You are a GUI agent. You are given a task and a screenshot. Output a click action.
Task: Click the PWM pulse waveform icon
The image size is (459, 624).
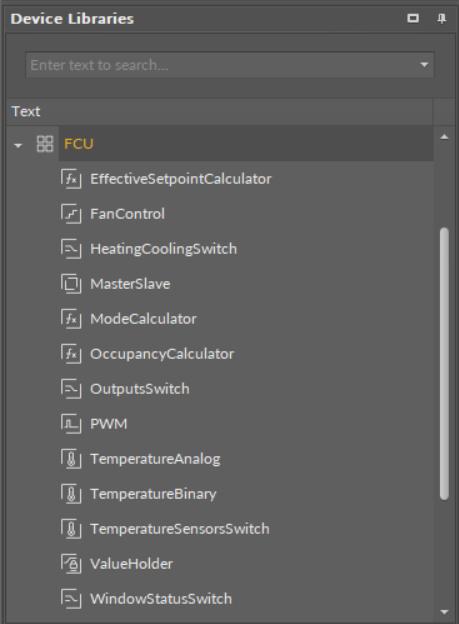point(71,424)
